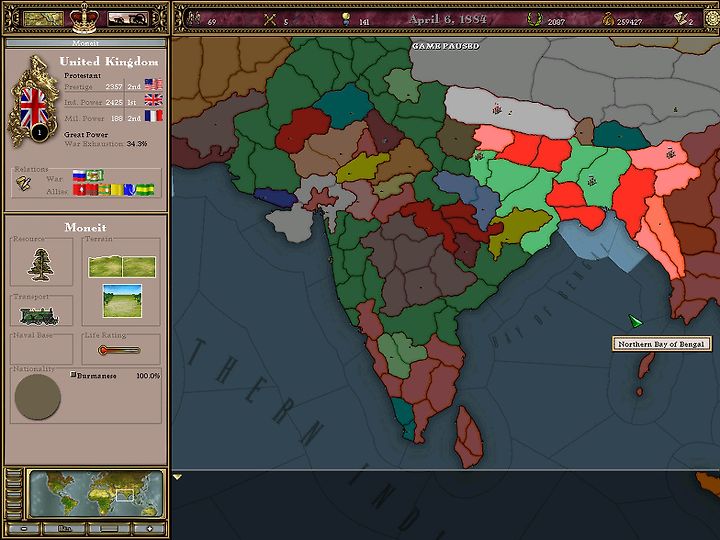Open the terrain map view button
The image size is (720, 540).
click(x=43, y=19)
